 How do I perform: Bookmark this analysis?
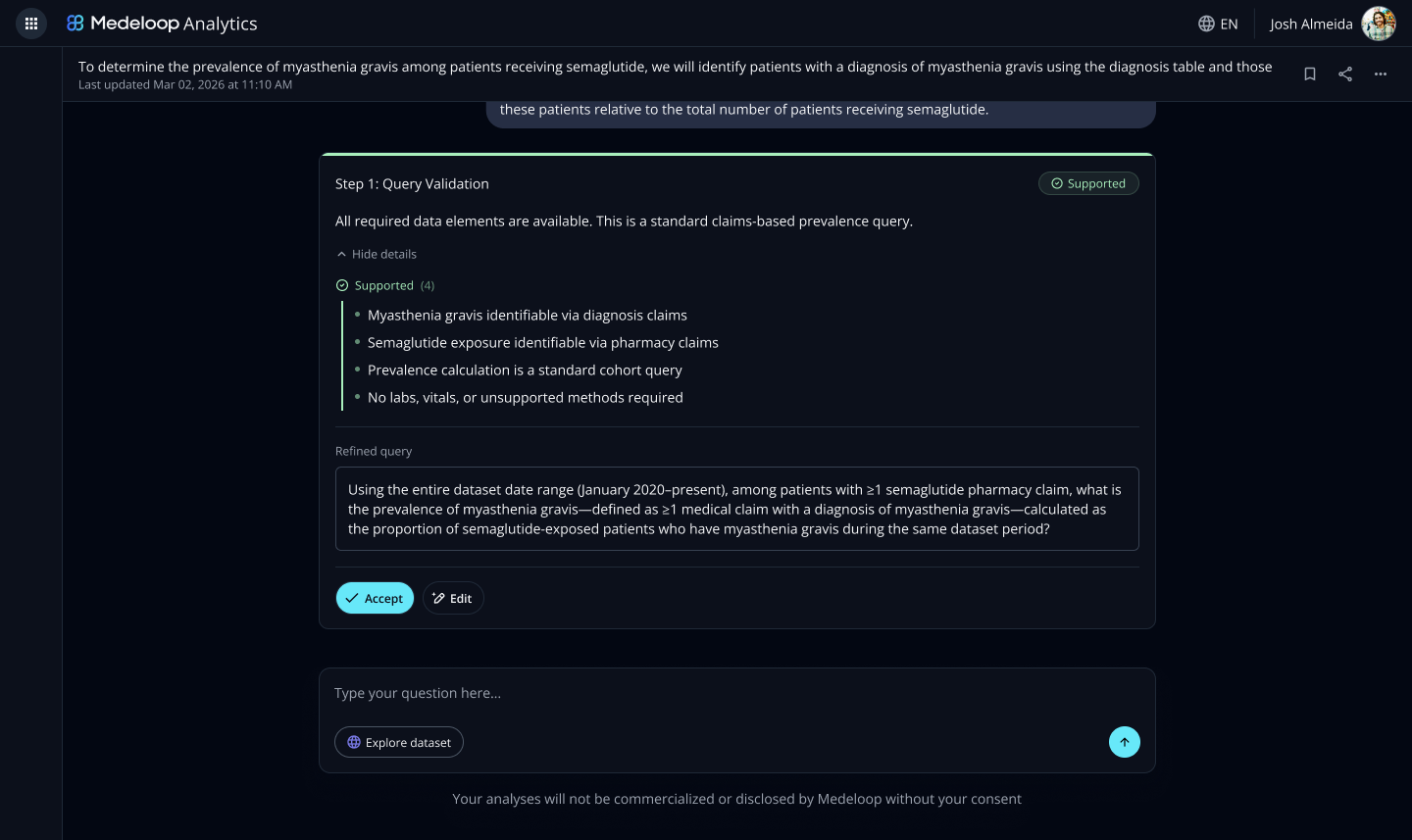(x=1310, y=74)
